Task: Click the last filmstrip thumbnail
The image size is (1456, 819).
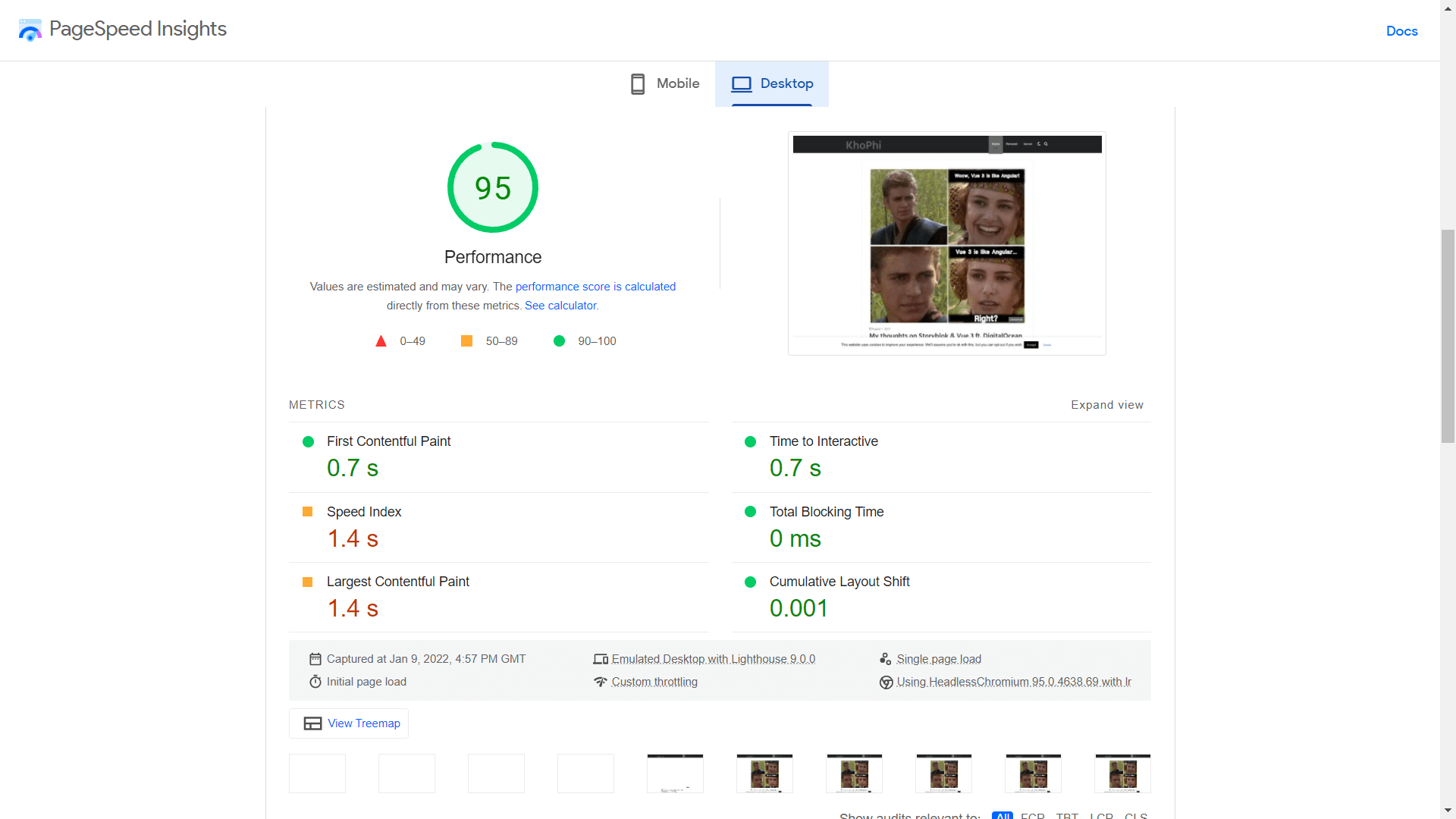Action: pos(1122,773)
